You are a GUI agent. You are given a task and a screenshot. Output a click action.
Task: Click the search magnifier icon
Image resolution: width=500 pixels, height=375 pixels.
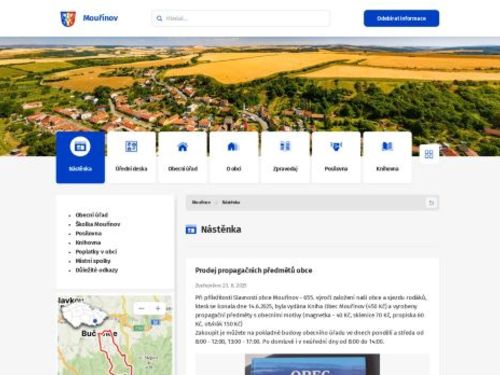159,19
